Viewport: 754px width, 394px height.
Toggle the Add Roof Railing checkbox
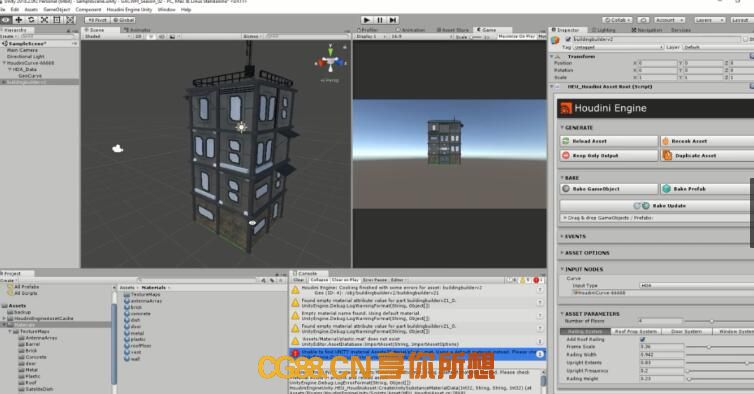point(642,339)
